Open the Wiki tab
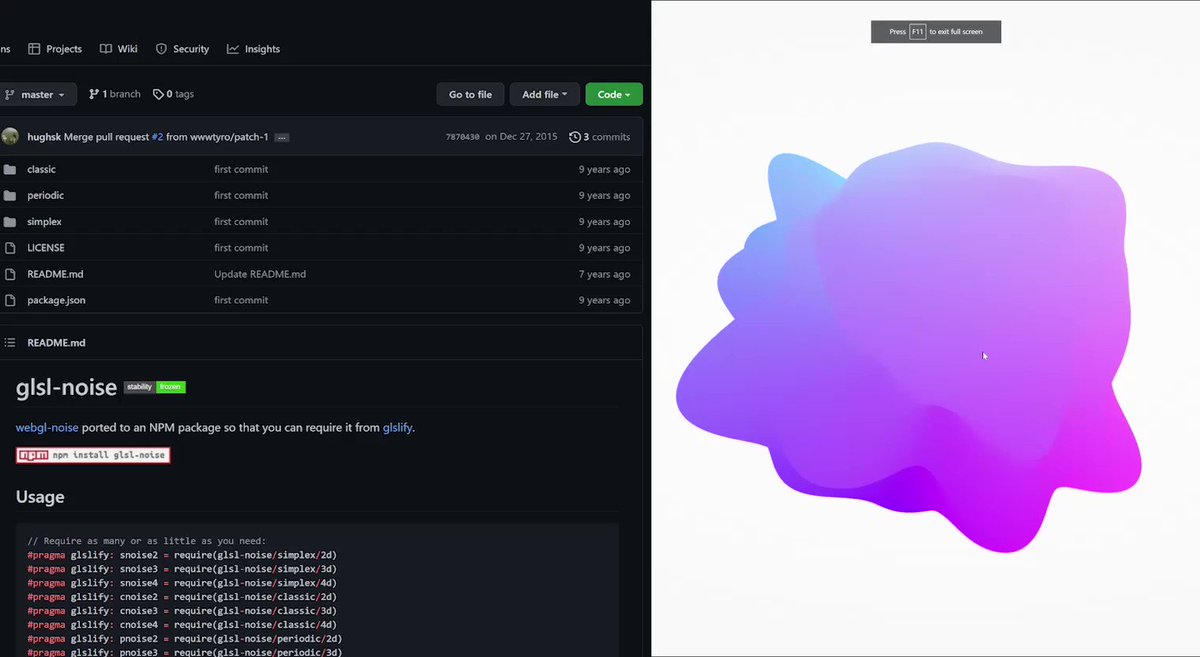 (118, 49)
